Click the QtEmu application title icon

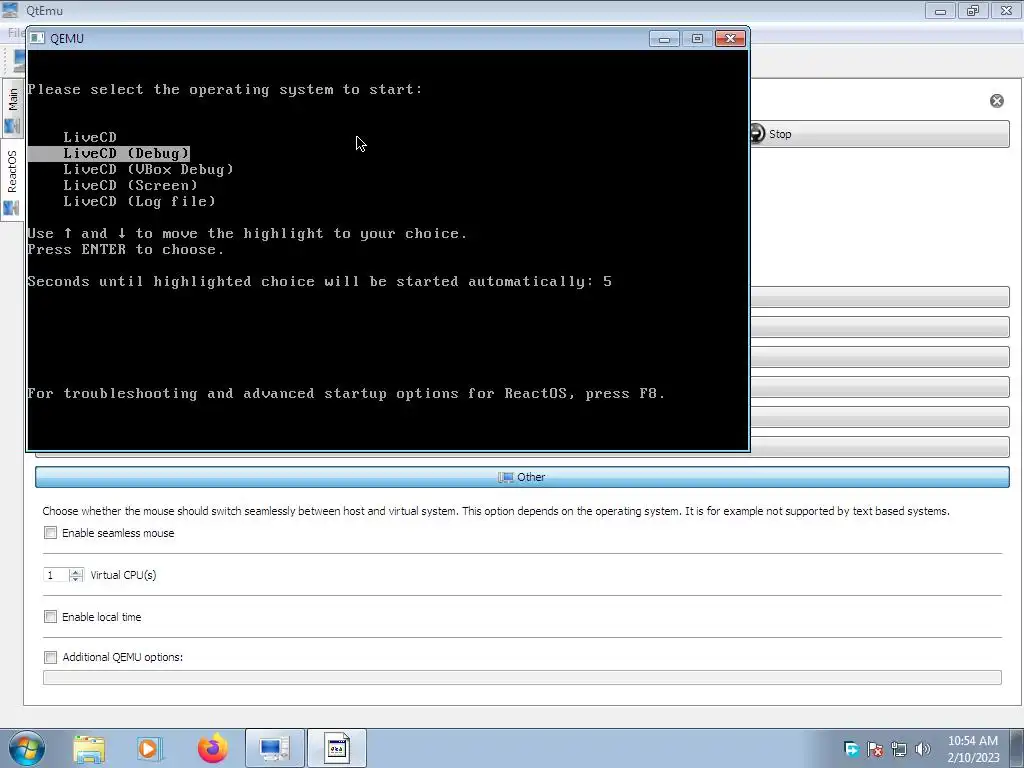pos(10,10)
